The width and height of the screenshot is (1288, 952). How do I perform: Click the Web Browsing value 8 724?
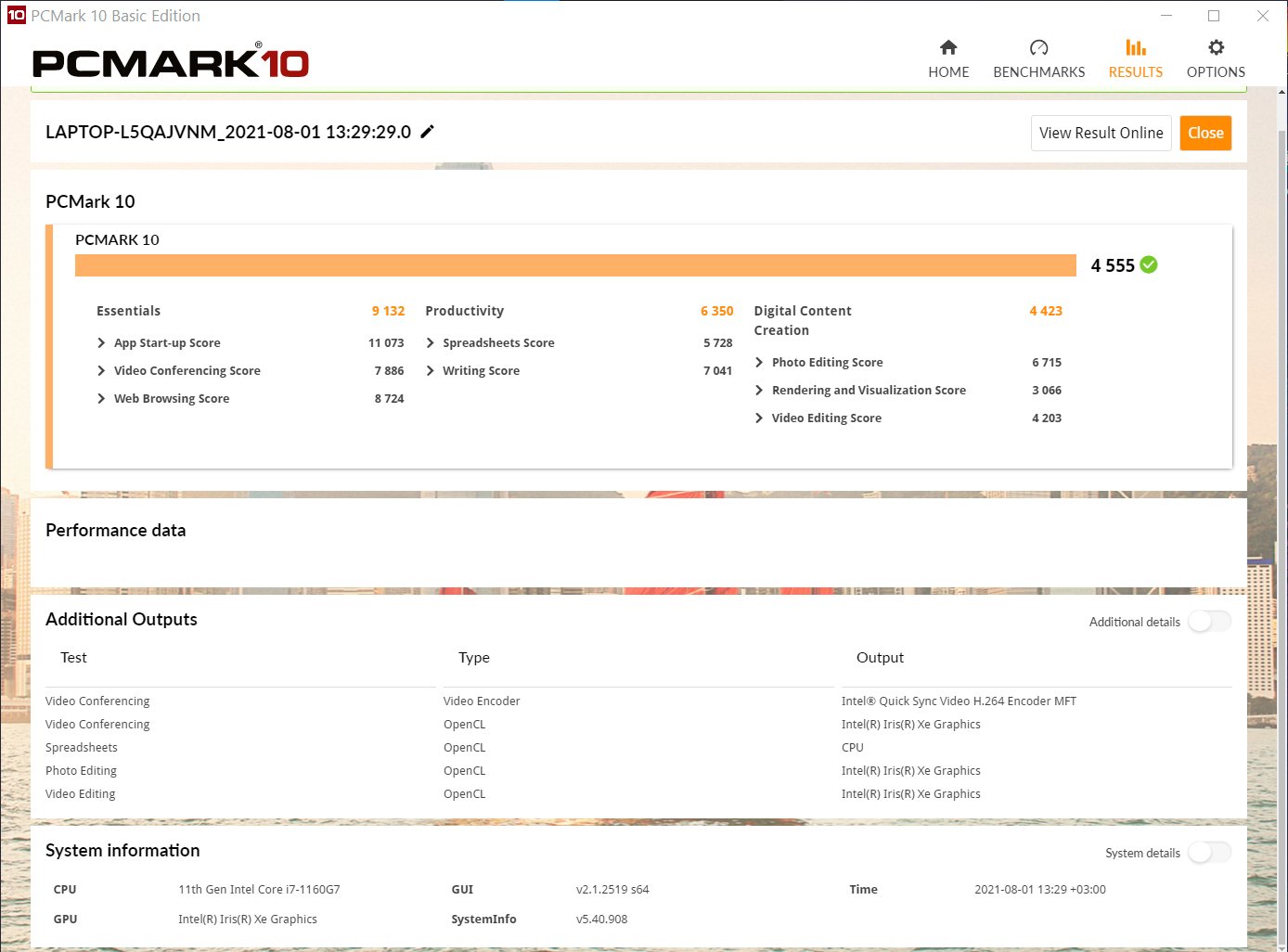coord(389,399)
